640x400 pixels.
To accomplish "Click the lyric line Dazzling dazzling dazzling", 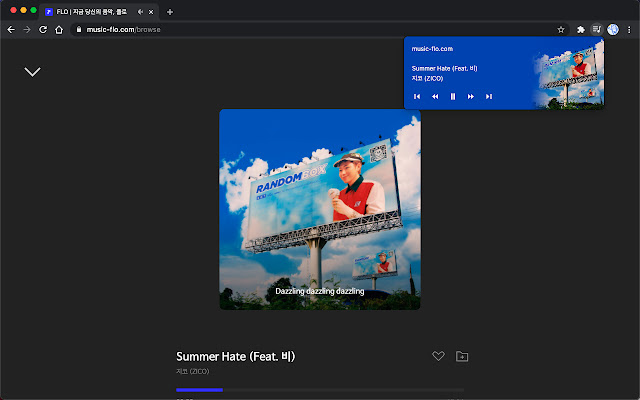I will (x=320, y=291).
